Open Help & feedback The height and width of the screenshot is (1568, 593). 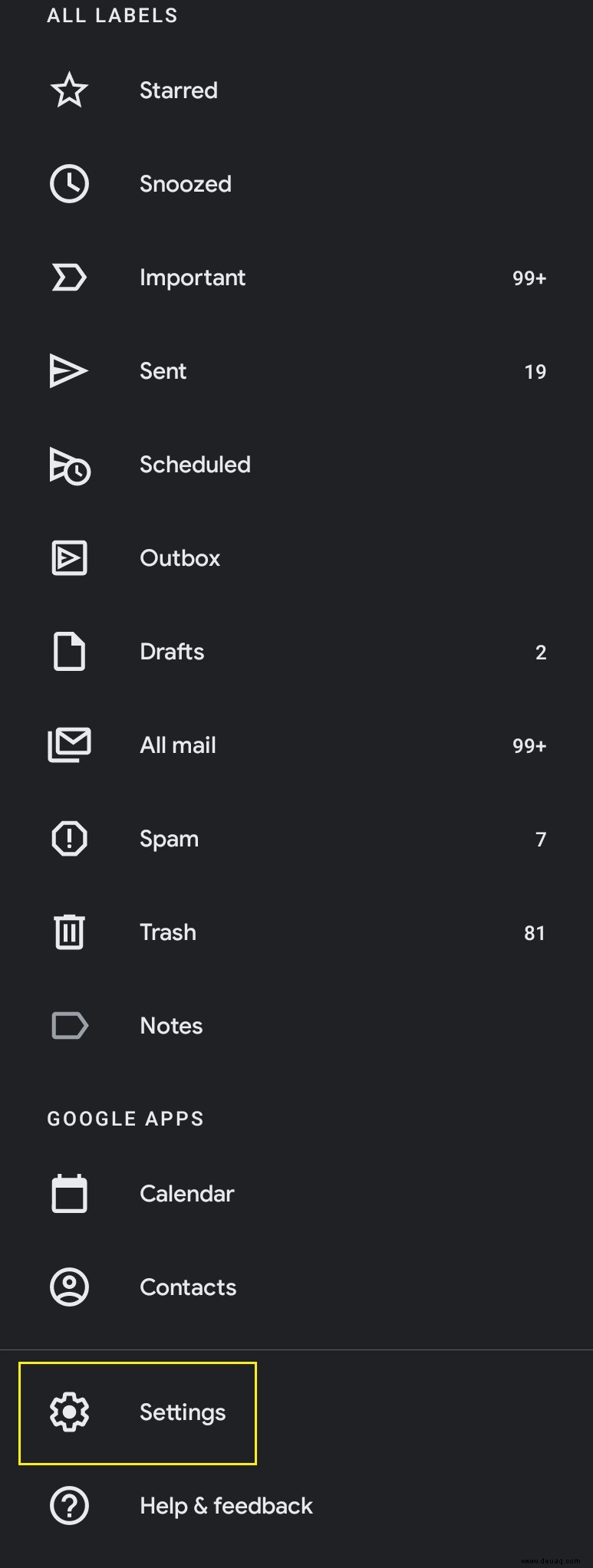pos(296,1506)
